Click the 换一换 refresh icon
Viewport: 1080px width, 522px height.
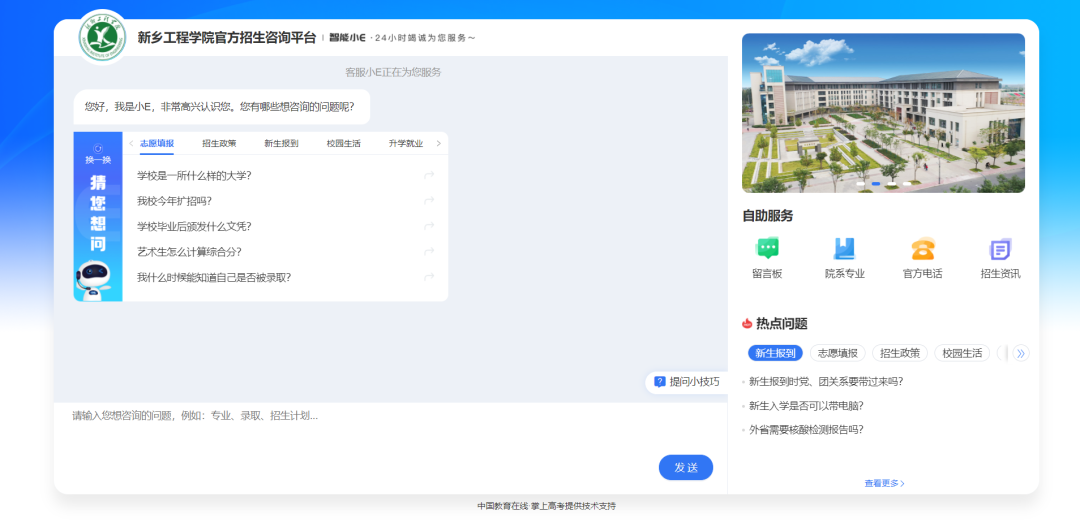[x=98, y=148]
